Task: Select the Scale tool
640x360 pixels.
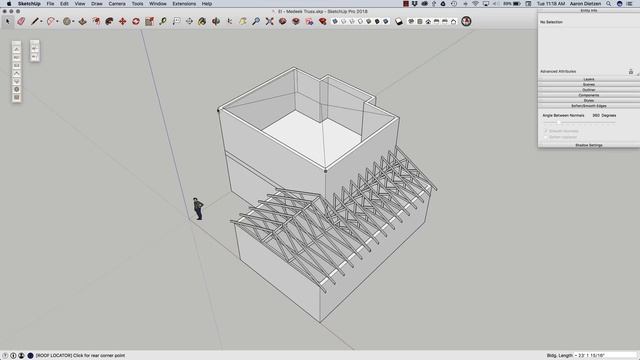Action: pyautogui.click(x=149, y=21)
